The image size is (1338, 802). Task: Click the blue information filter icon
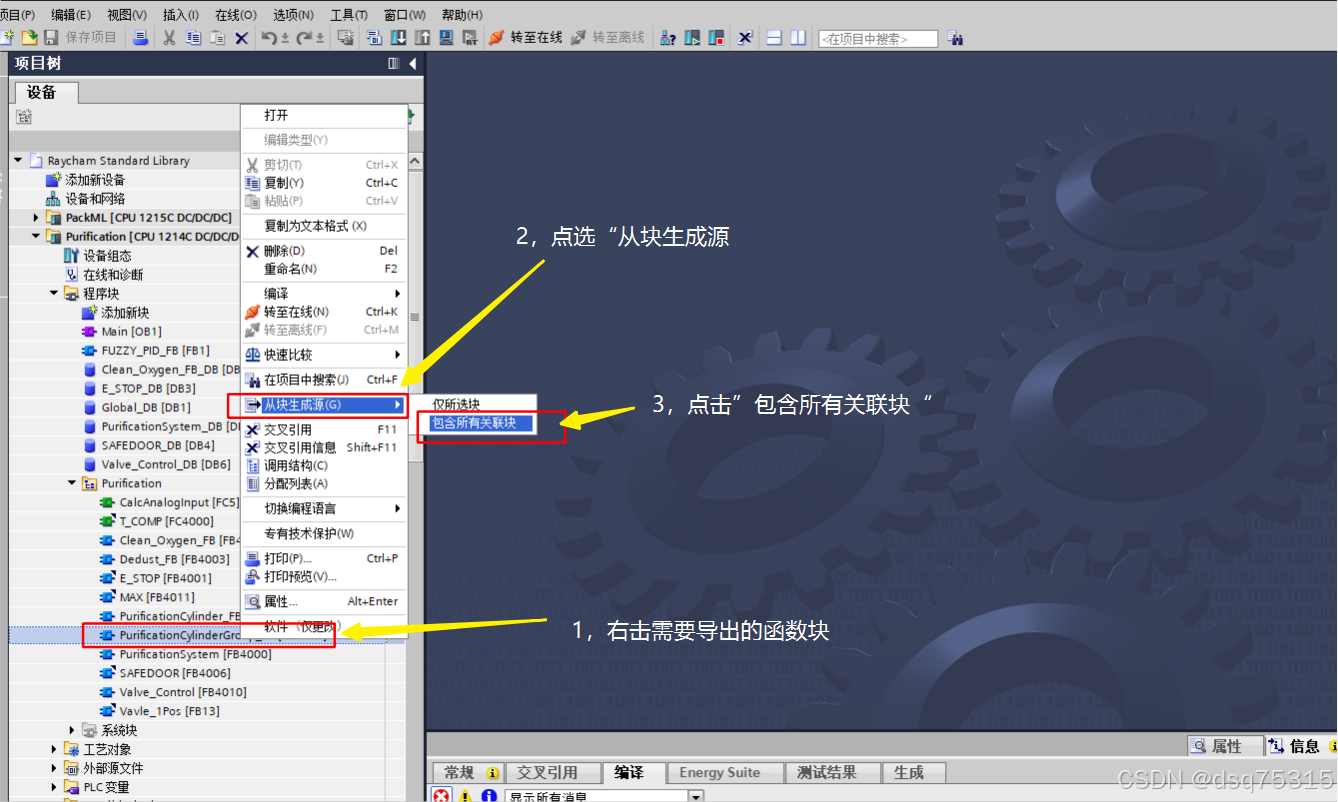[489, 796]
